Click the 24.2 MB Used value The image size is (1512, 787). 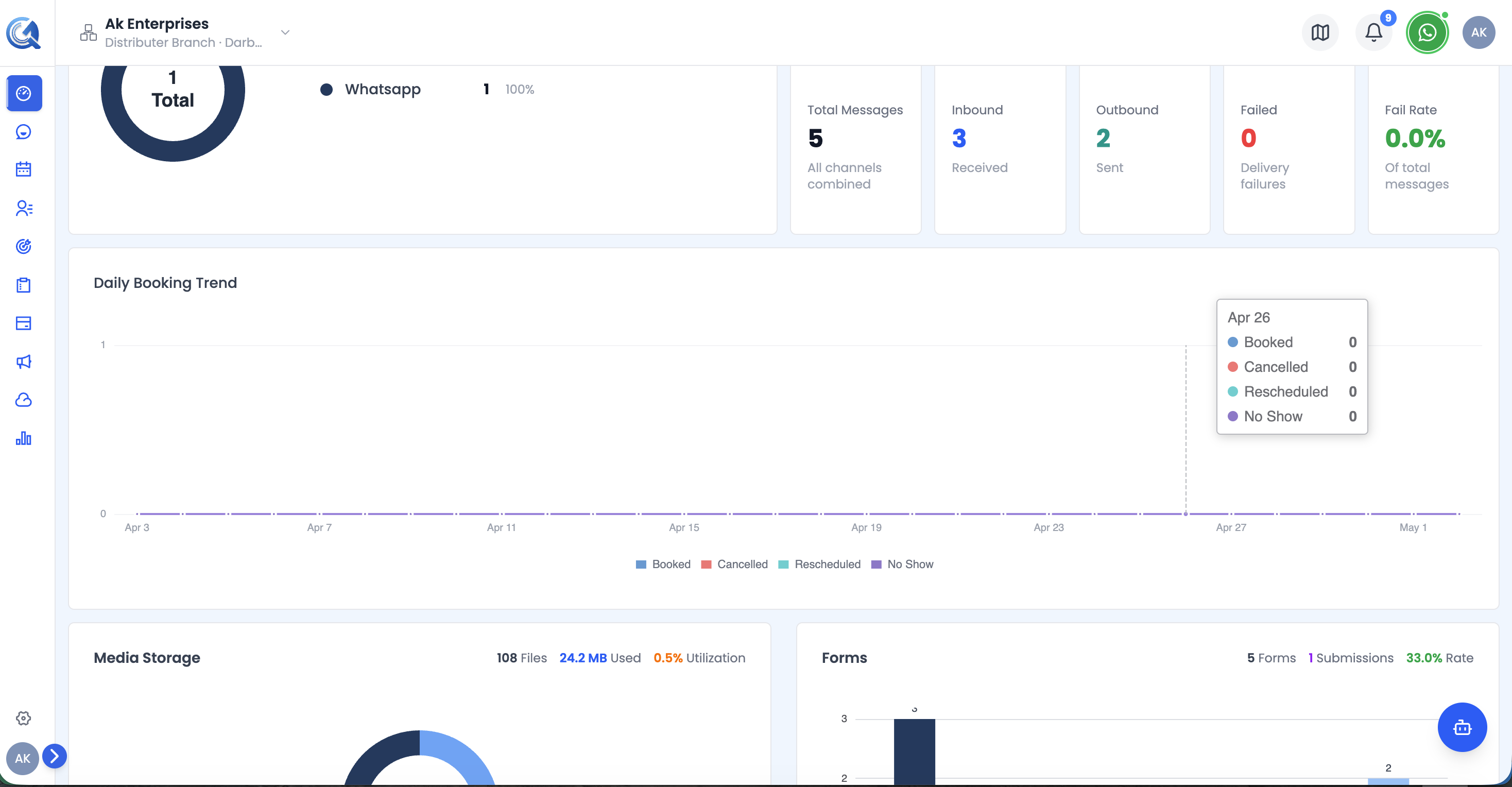click(600, 658)
